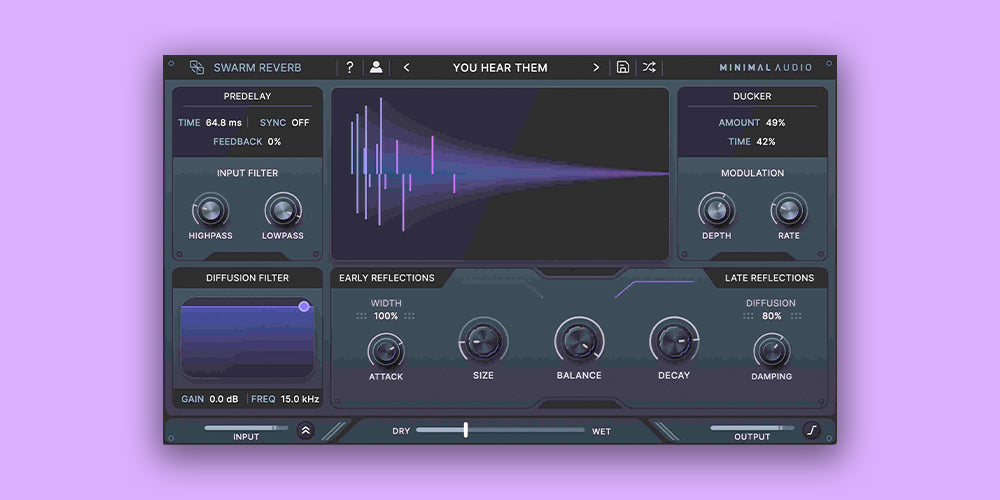Click the Minimal Audio brand logo
Image resolution: width=1000 pixels, height=500 pixels.
click(765, 68)
